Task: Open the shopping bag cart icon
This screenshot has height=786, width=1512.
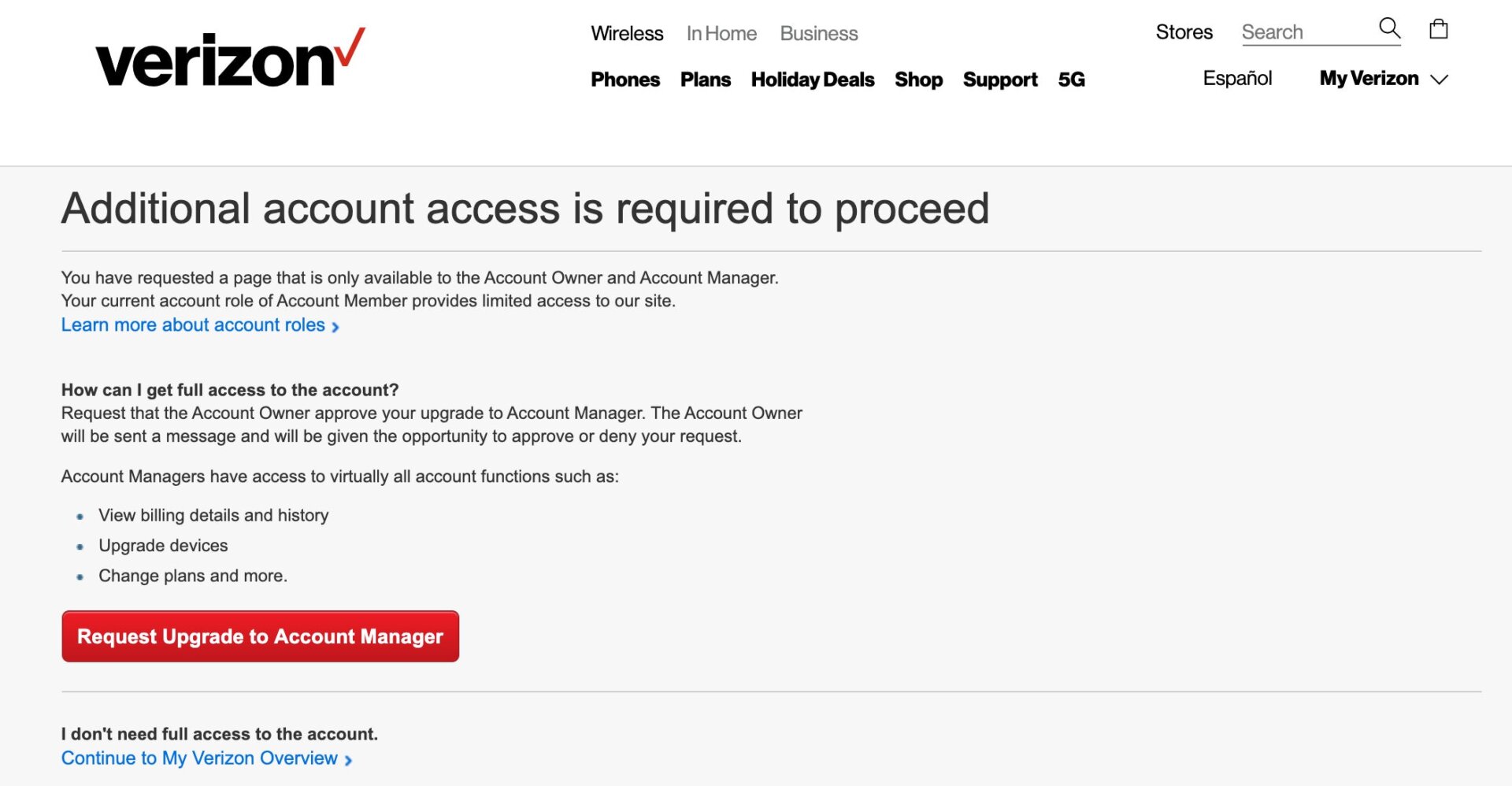Action: pos(1438,30)
